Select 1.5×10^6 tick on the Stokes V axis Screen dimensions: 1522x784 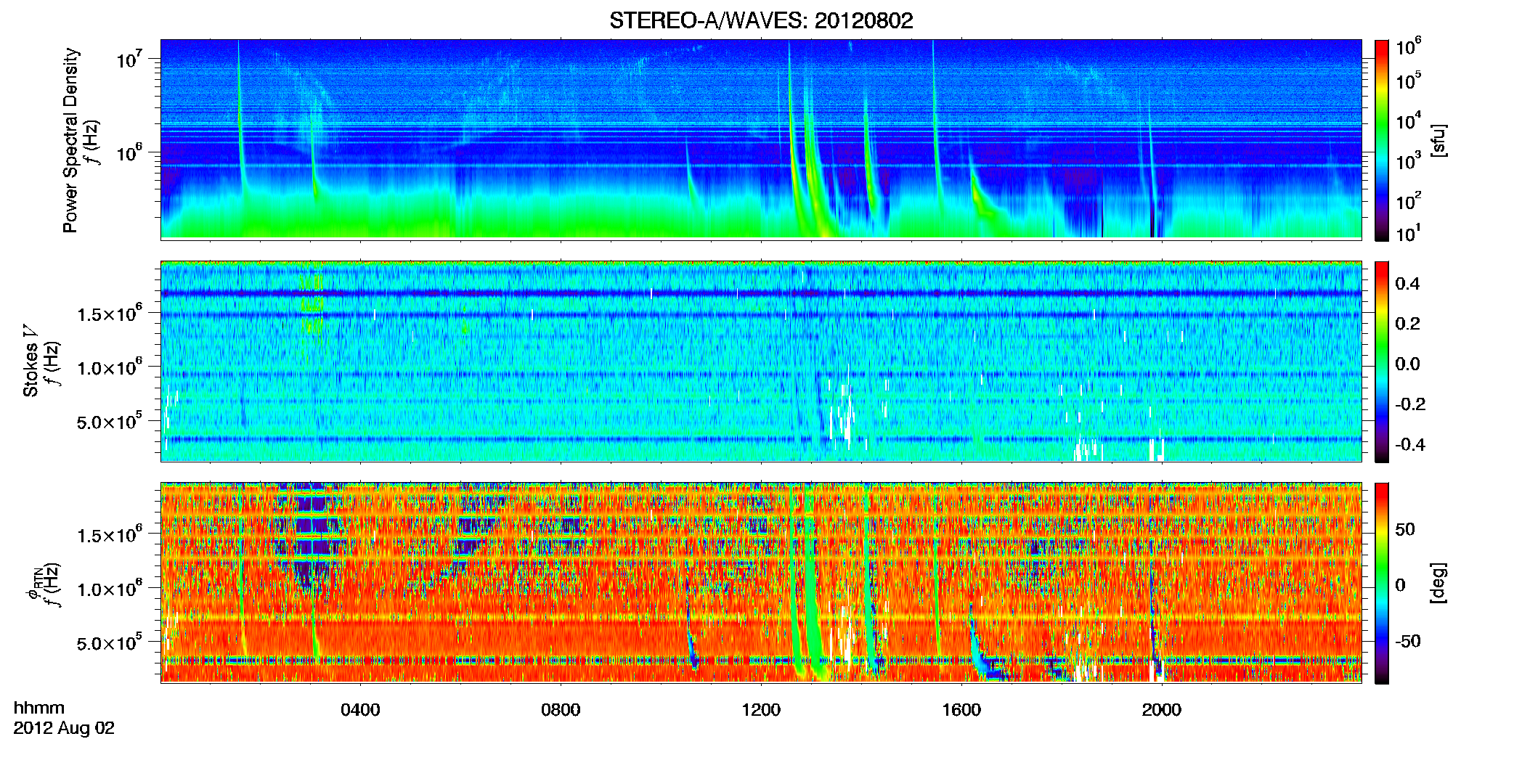coord(110,313)
